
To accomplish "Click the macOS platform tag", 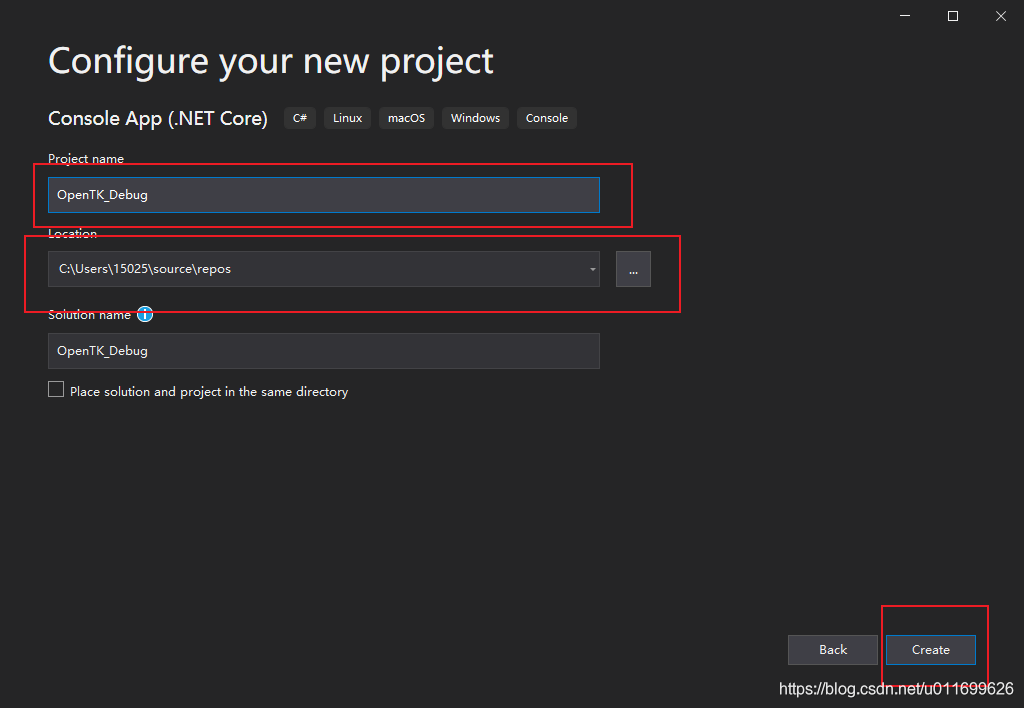I will coord(406,118).
